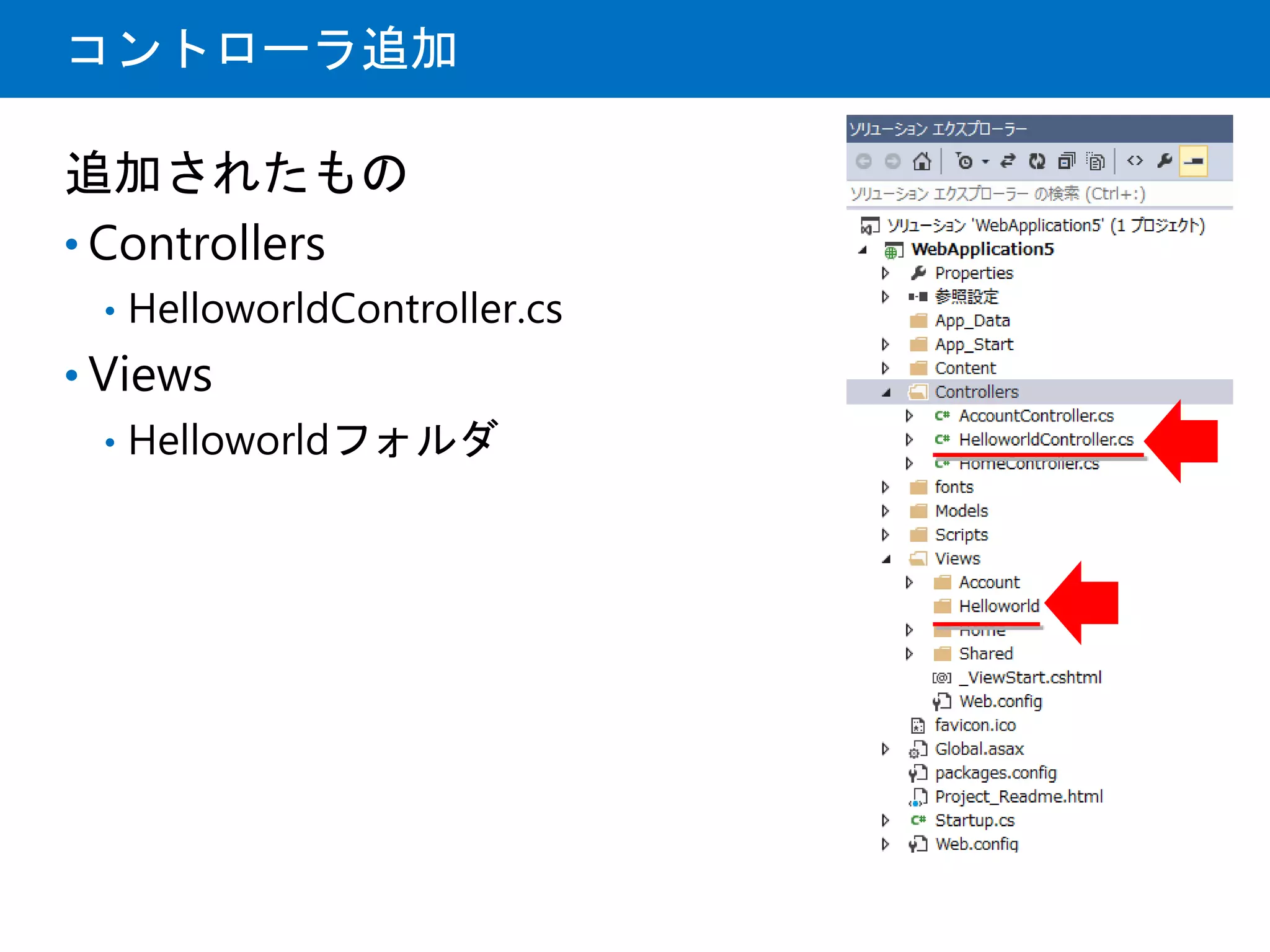The height and width of the screenshot is (952, 1270).
Task: Click in the Solution Explorer search box
Action: 1039,194
